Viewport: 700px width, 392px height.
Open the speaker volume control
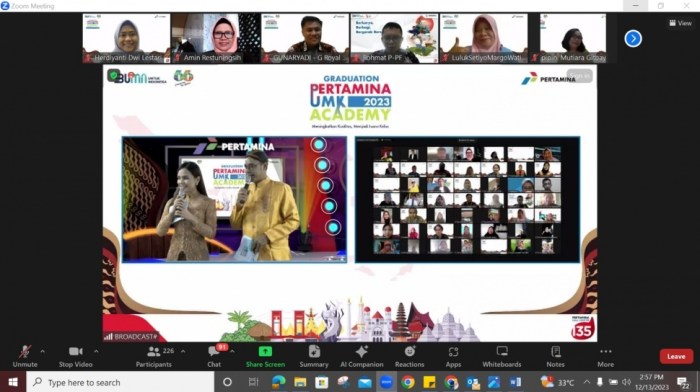[626, 382]
